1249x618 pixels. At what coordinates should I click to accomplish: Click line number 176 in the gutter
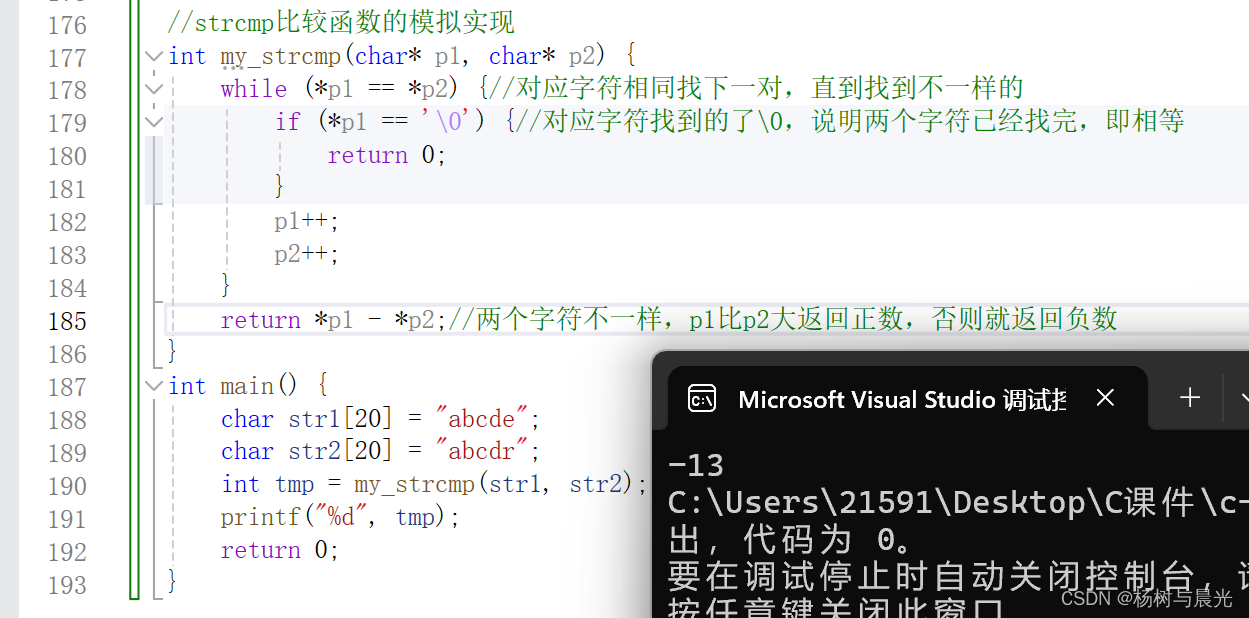[67, 24]
